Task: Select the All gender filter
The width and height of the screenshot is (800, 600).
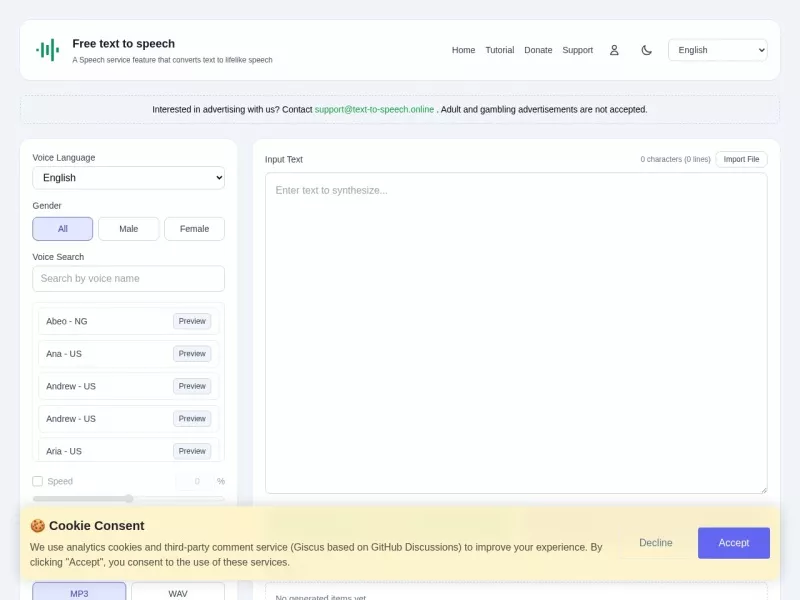Action: pos(63,229)
